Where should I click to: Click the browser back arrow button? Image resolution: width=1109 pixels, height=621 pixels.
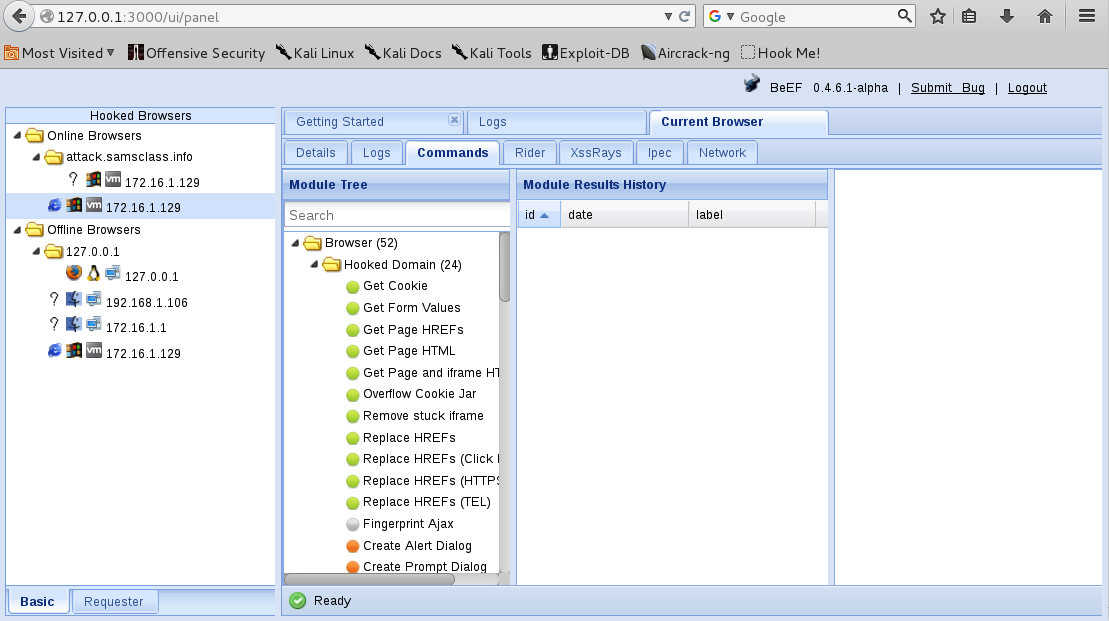[19, 16]
